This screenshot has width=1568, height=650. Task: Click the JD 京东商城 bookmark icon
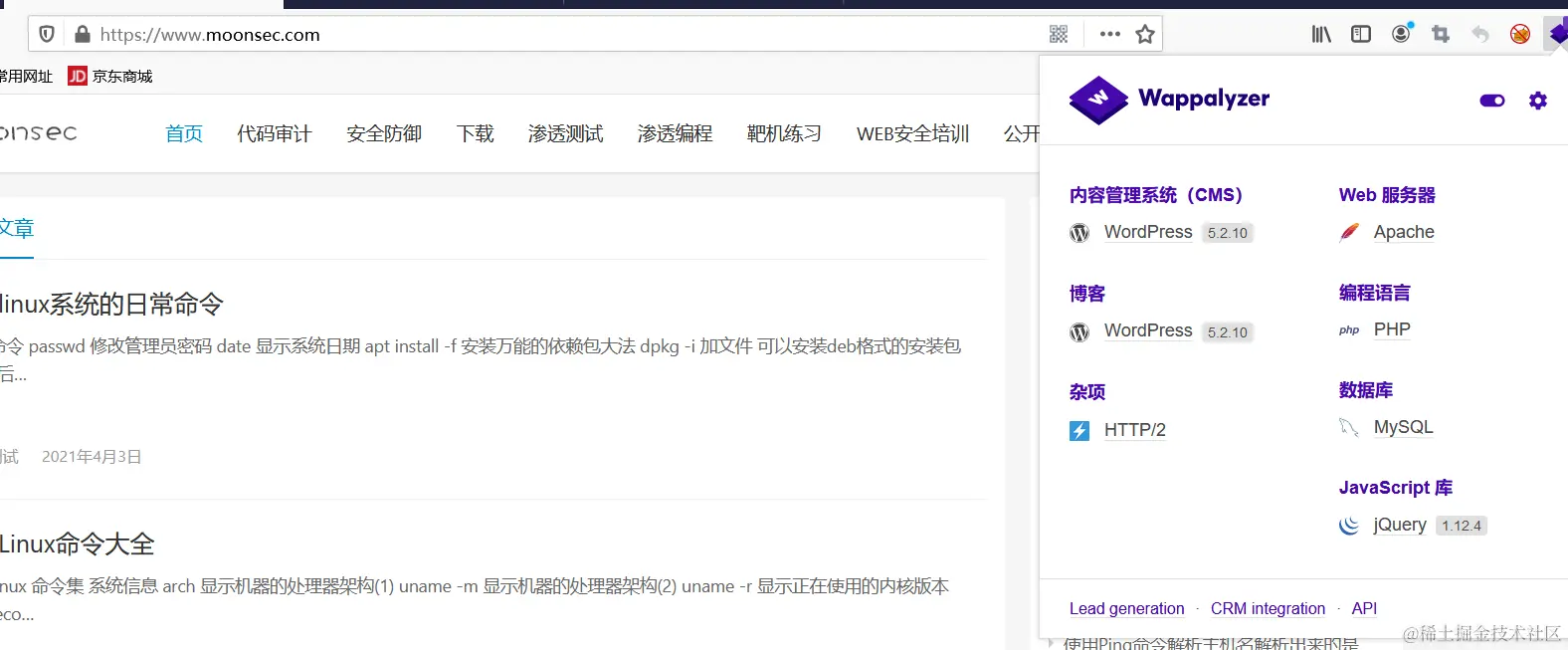click(x=78, y=76)
